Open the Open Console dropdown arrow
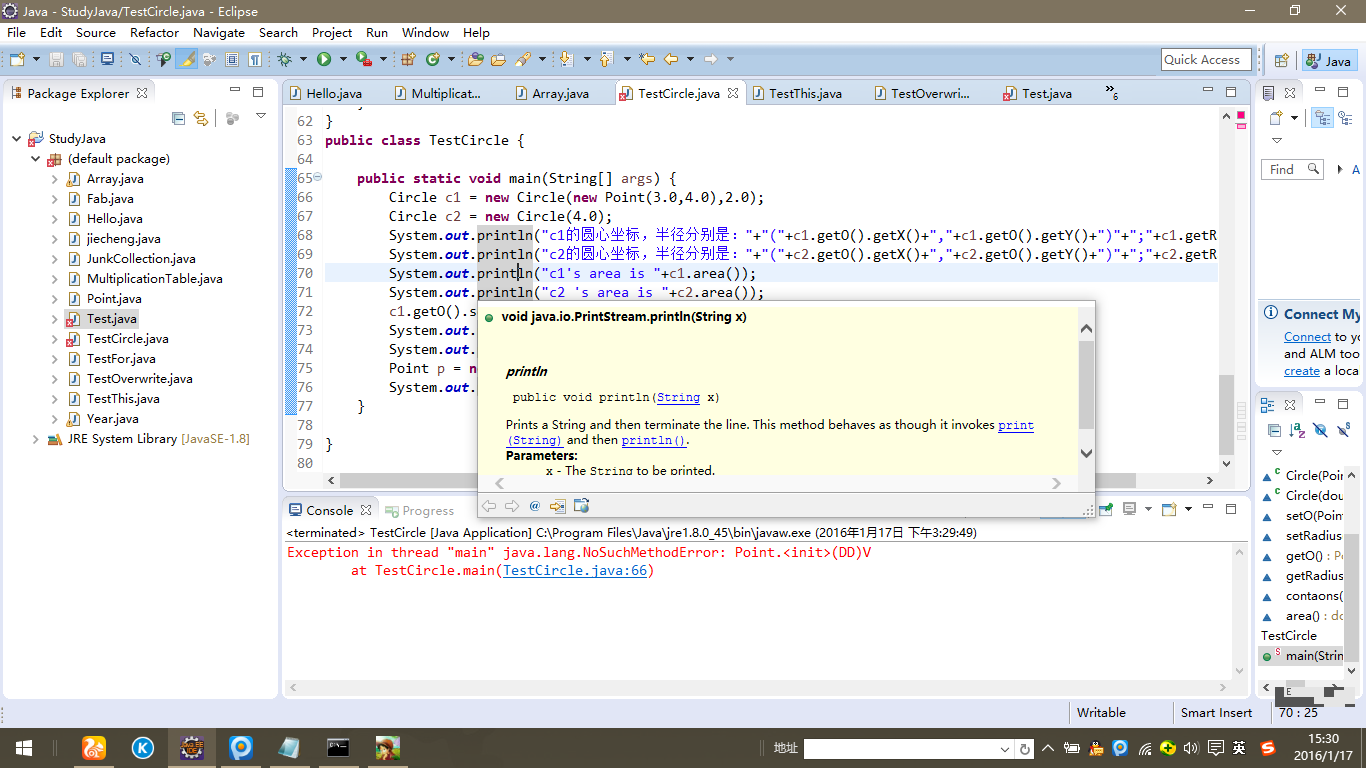Viewport: 1366px width, 768px height. pos(1189,509)
